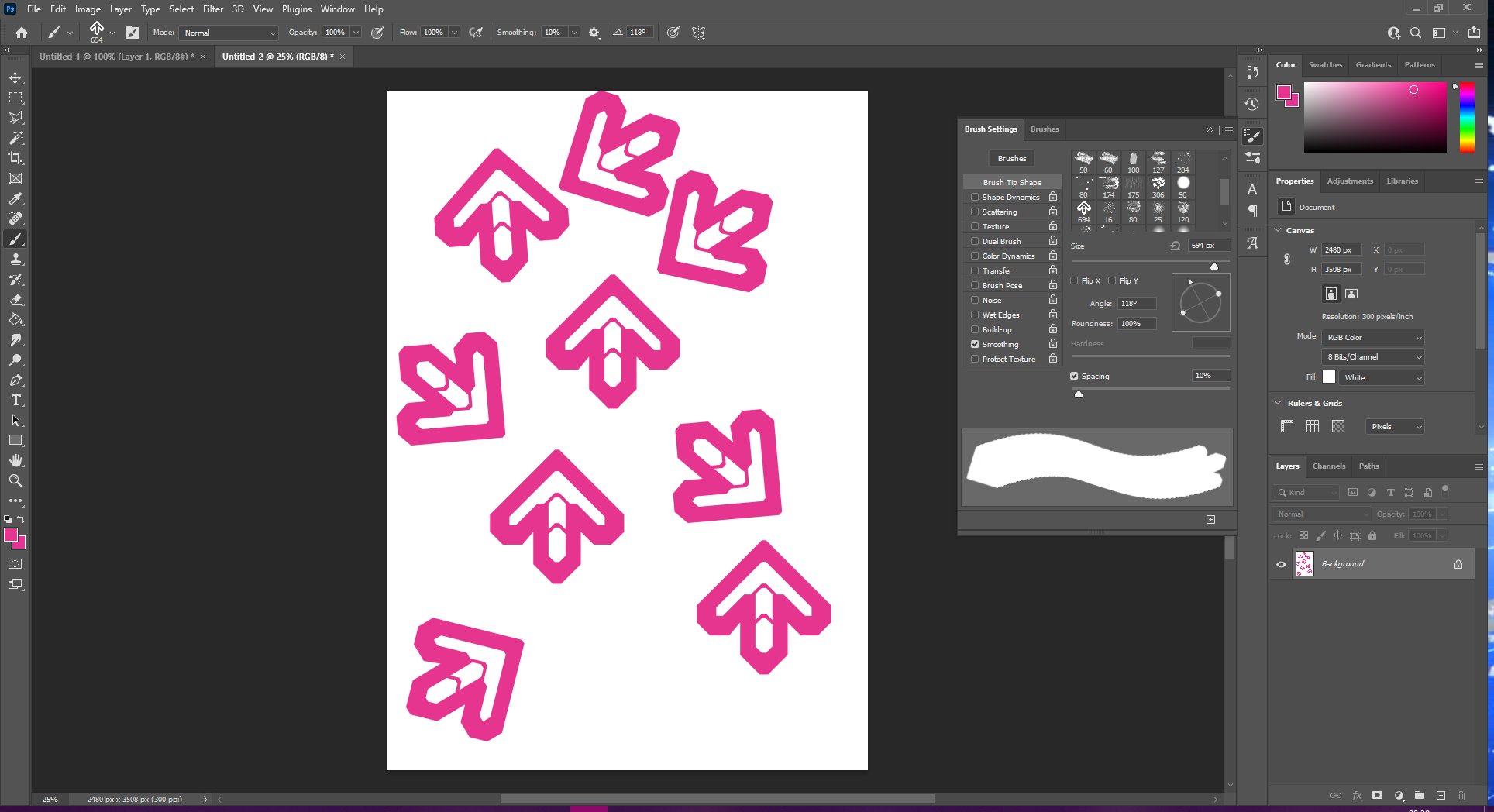
Task: Select the Zoom tool
Action: tap(15, 480)
